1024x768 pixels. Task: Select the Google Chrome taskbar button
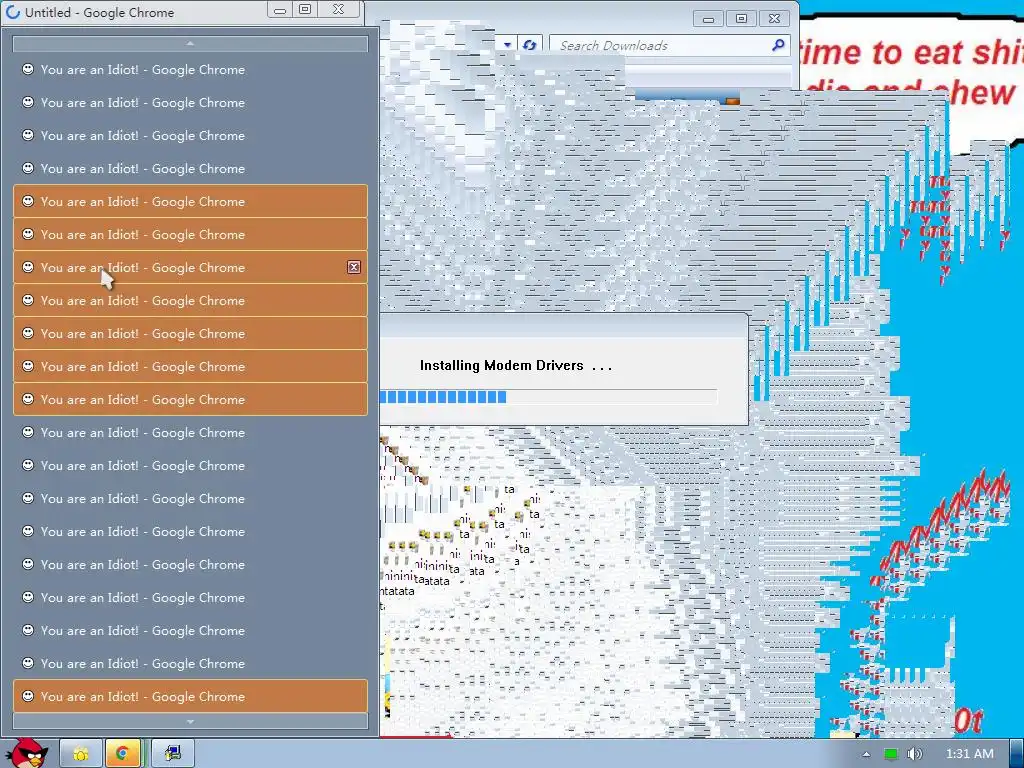[123, 754]
